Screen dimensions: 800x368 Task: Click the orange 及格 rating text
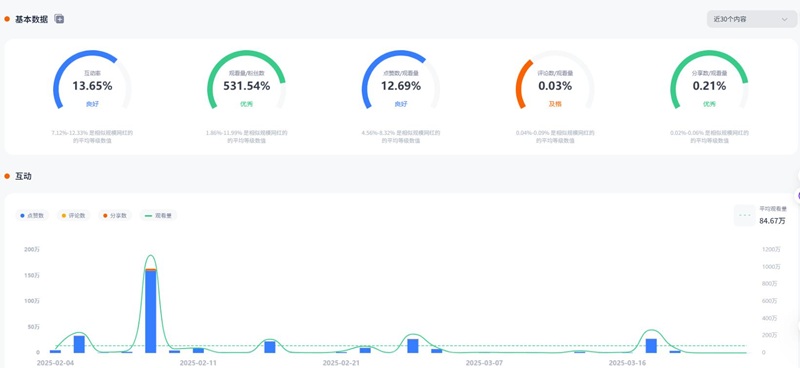click(x=555, y=104)
